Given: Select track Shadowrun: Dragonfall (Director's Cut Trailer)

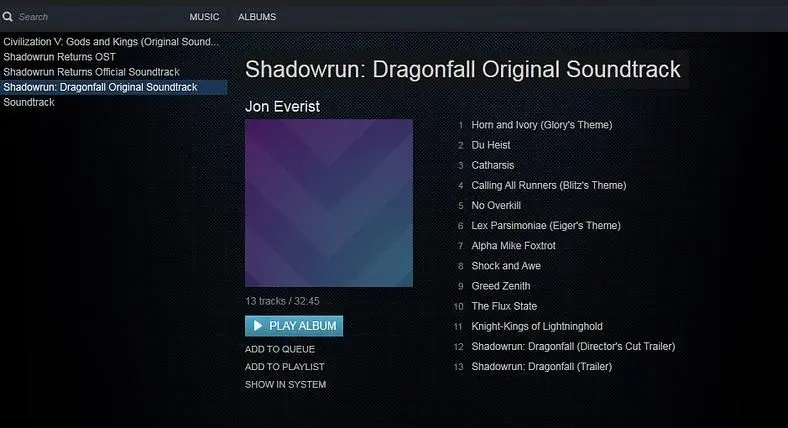Looking at the screenshot, I should coord(573,347).
